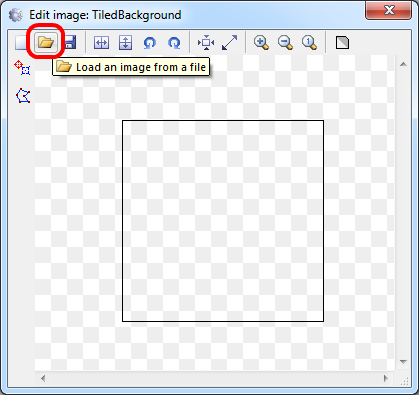Click the horizontal scrollbar left arrow
This screenshot has height=395, width=419.
43,378
